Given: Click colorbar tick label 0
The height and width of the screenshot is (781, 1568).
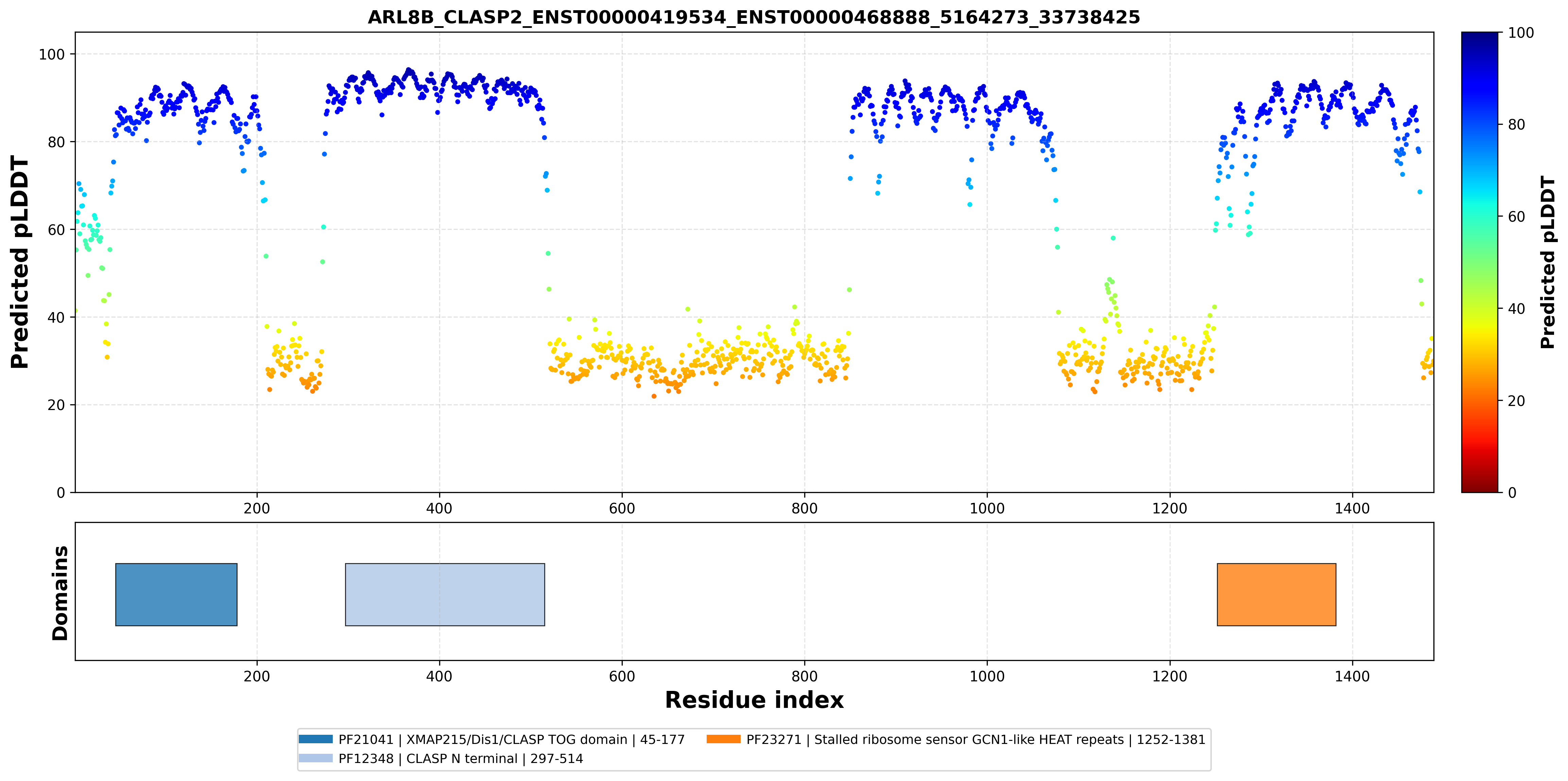Looking at the screenshot, I should (x=1512, y=493).
